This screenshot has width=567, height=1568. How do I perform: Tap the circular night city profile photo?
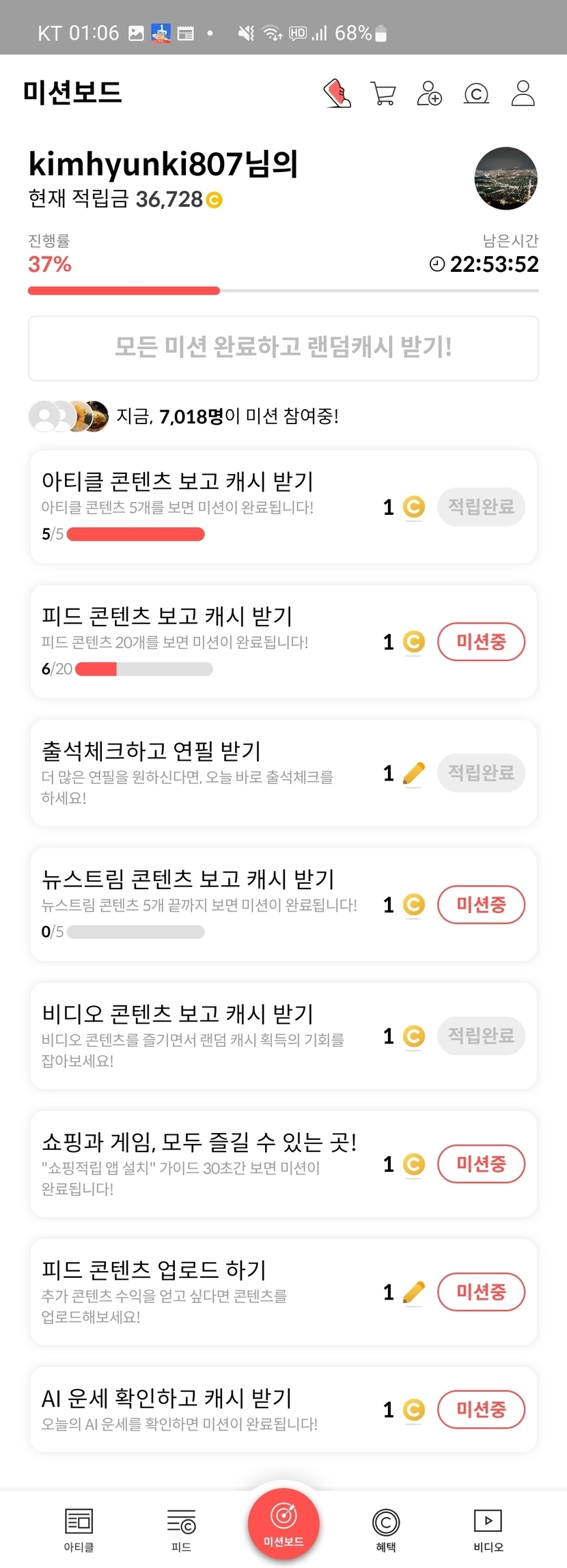click(x=506, y=178)
